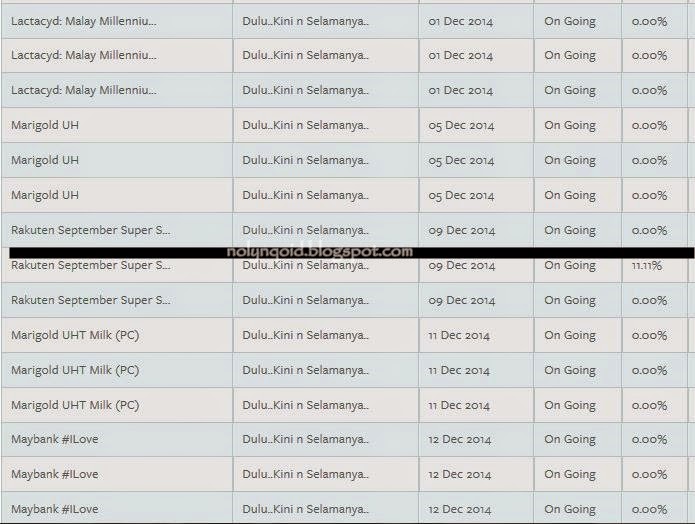Open the first Maybank #ILove entry
The image size is (695, 524).
click(55, 439)
